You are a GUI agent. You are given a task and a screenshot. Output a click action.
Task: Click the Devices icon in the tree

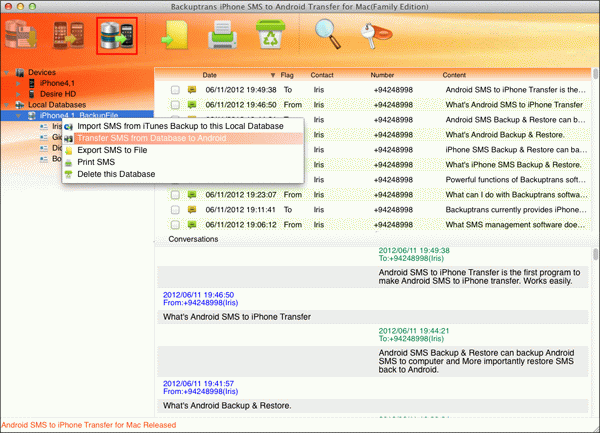point(20,72)
